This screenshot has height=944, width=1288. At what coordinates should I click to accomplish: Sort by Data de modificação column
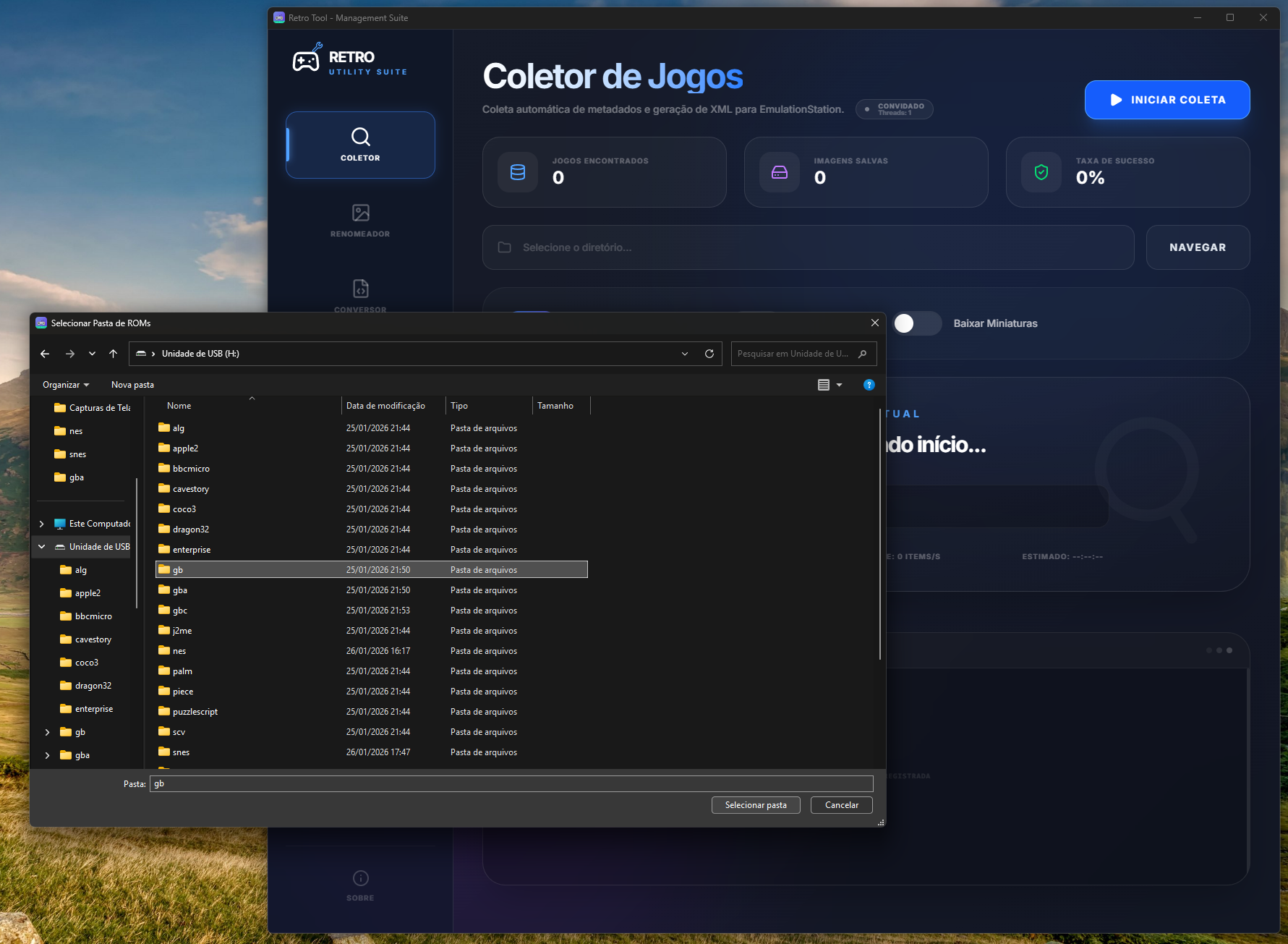[x=385, y=406]
